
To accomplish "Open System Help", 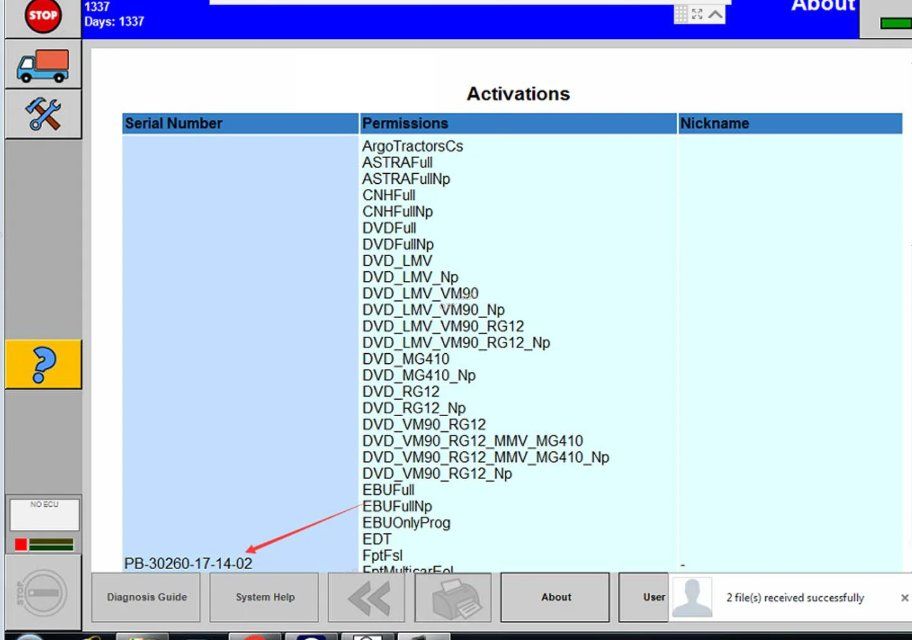I will (x=265, y=598).
